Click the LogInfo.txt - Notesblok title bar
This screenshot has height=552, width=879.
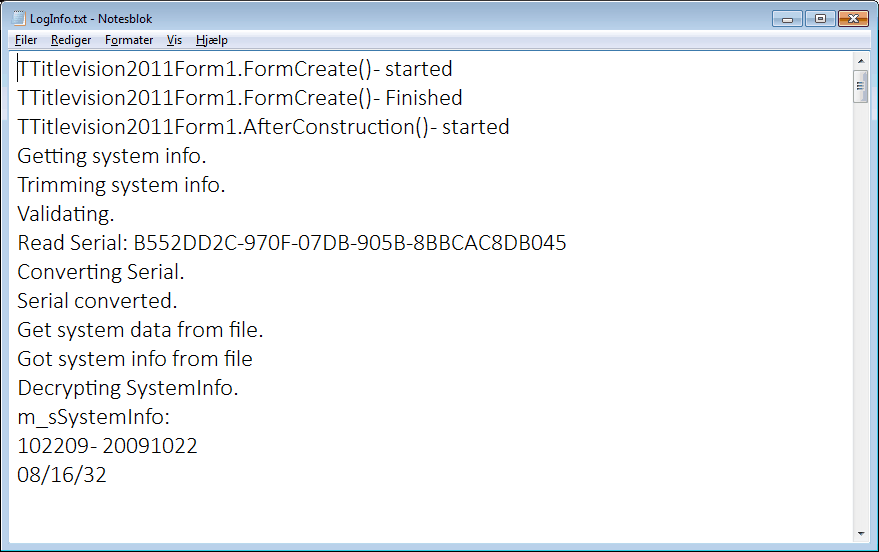point(392,18)
